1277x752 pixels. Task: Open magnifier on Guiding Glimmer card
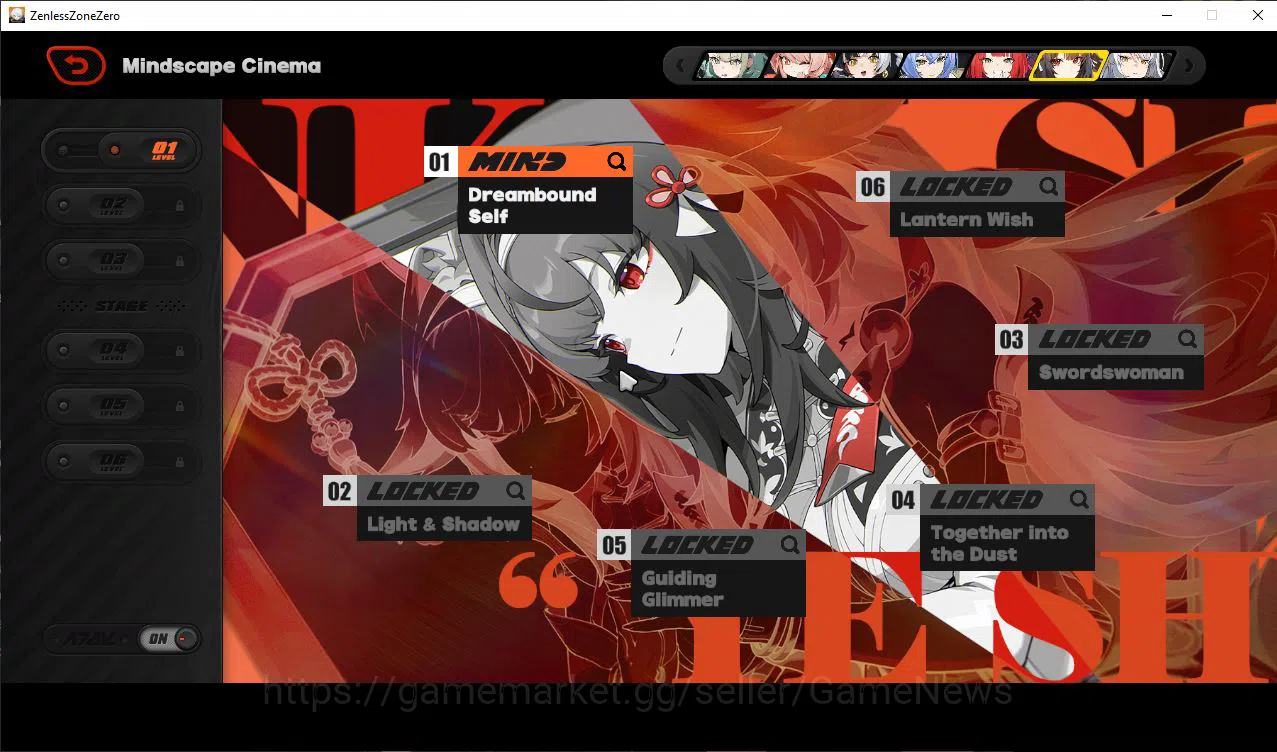point(790,545)
